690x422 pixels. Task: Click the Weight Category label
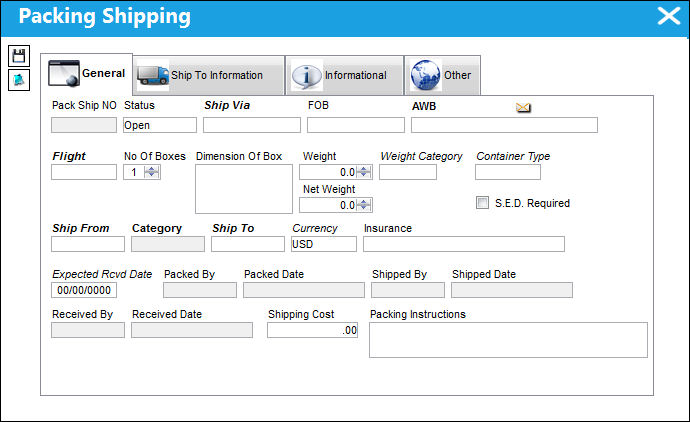pos(421,156)
